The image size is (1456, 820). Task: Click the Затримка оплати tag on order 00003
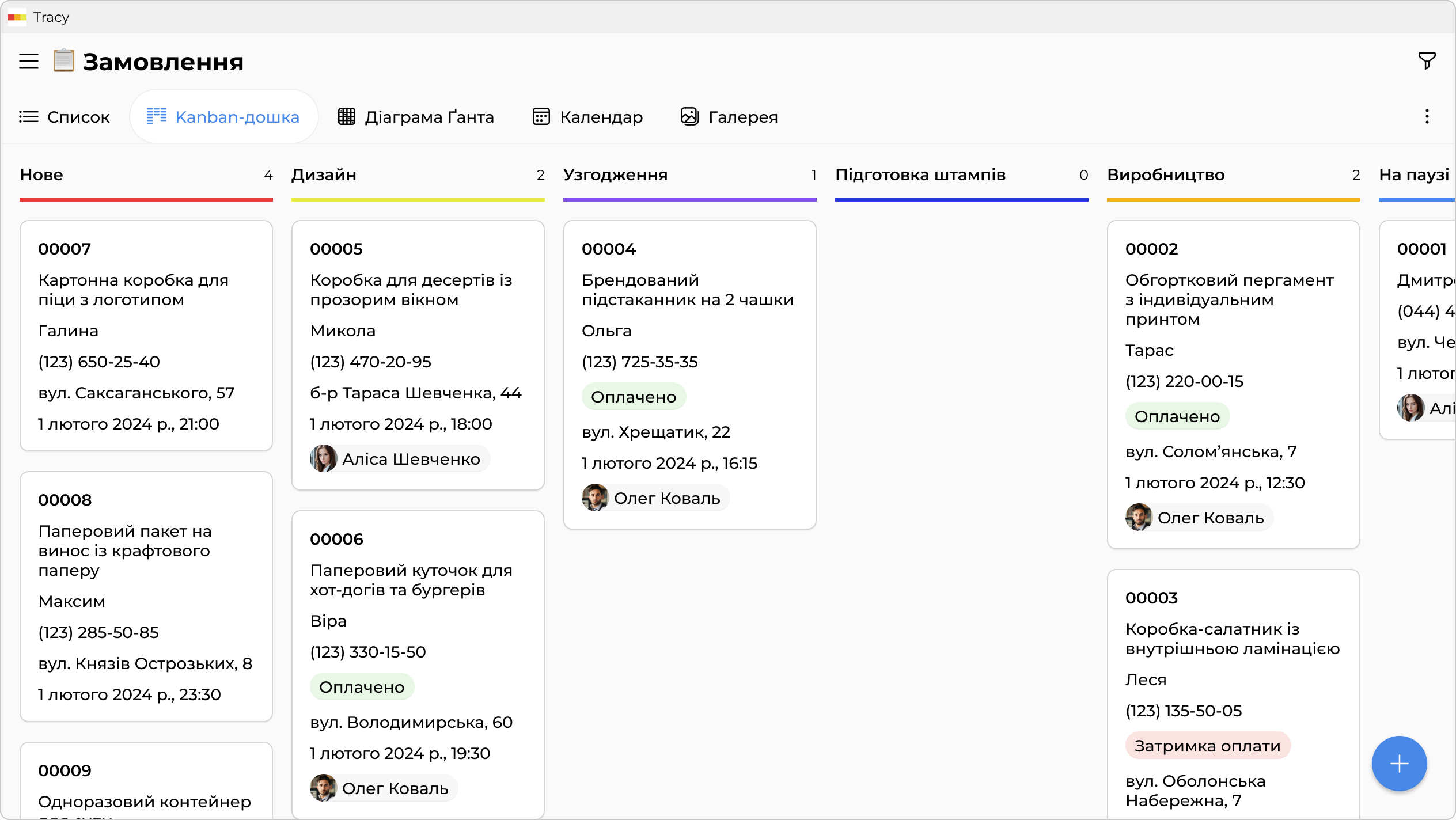pos(1207,746)
